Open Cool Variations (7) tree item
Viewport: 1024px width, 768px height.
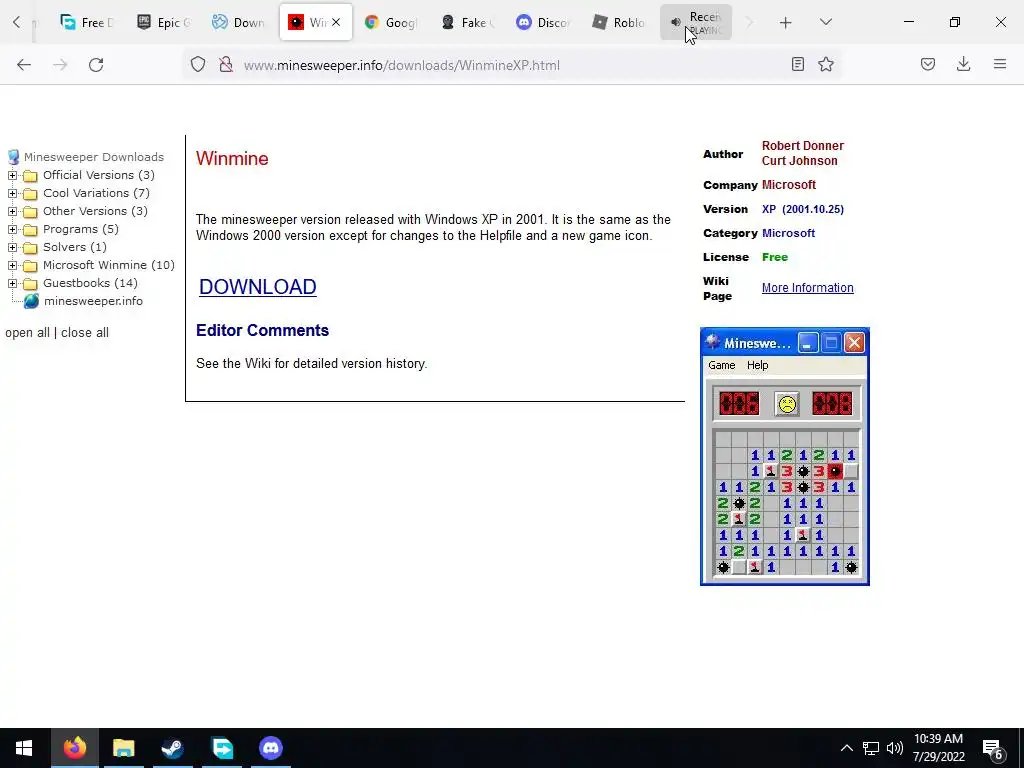coord(96,193)
